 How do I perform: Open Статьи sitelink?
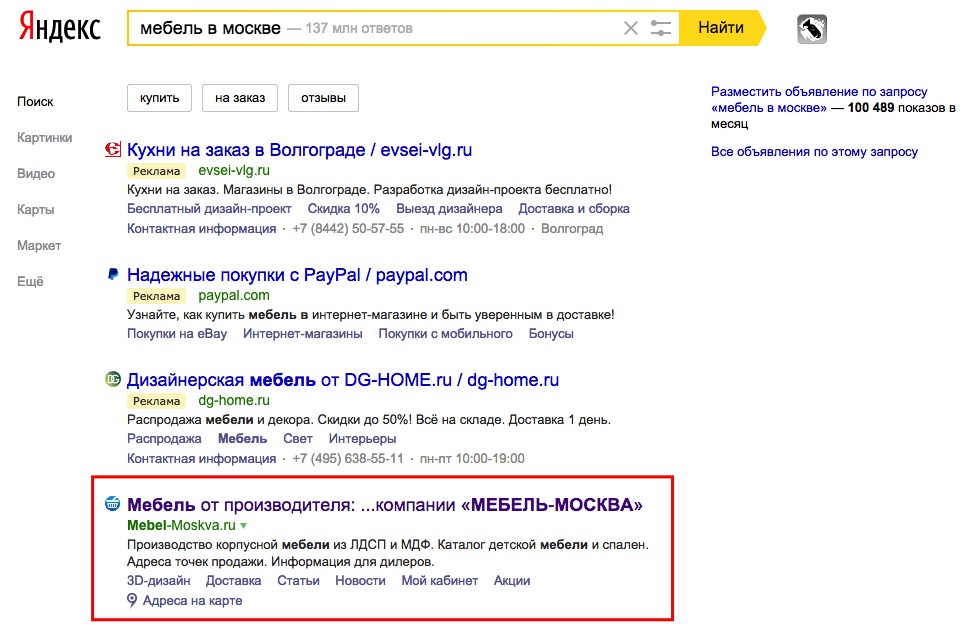coord(298,581)
